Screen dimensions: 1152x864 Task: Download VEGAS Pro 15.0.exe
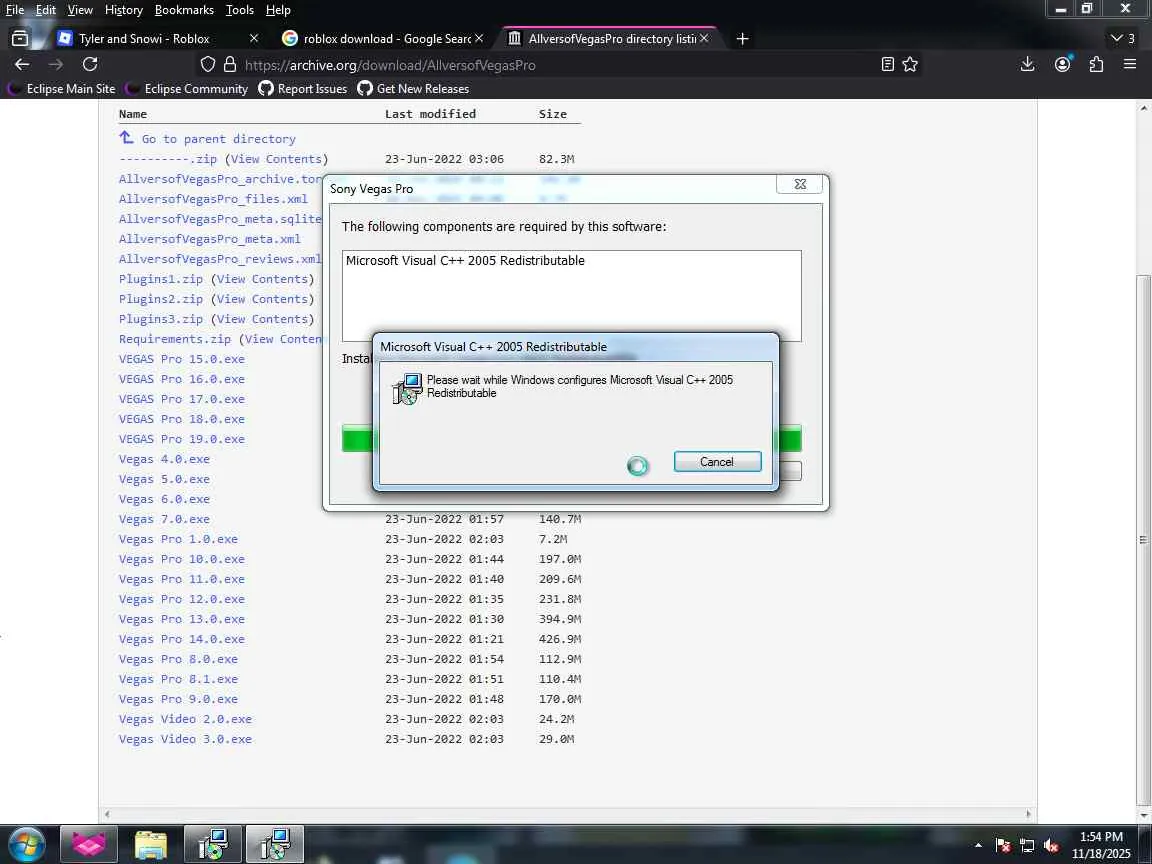click(181, 359)
